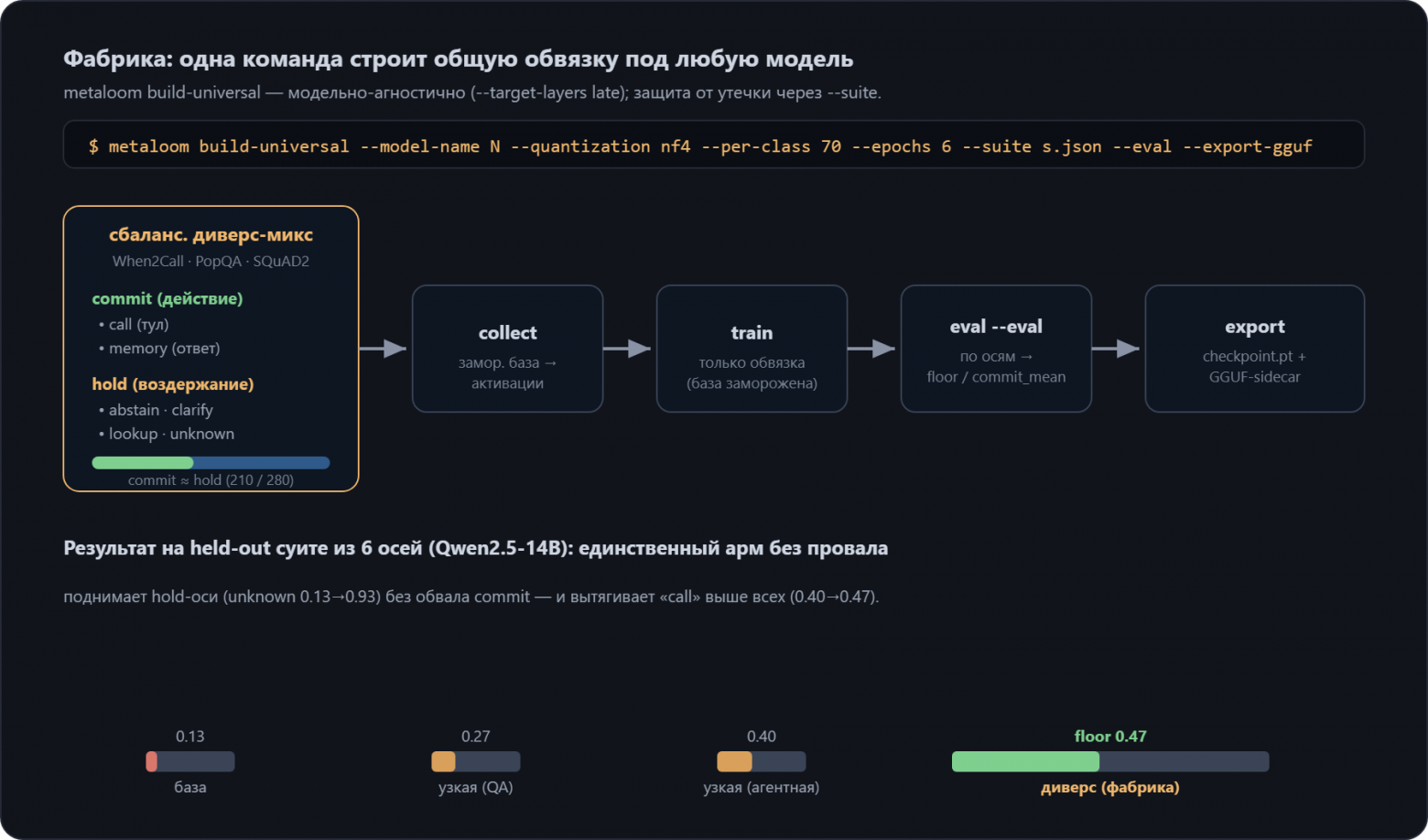Click the узкая (QA) 0.27 bar

pos(476,761)
